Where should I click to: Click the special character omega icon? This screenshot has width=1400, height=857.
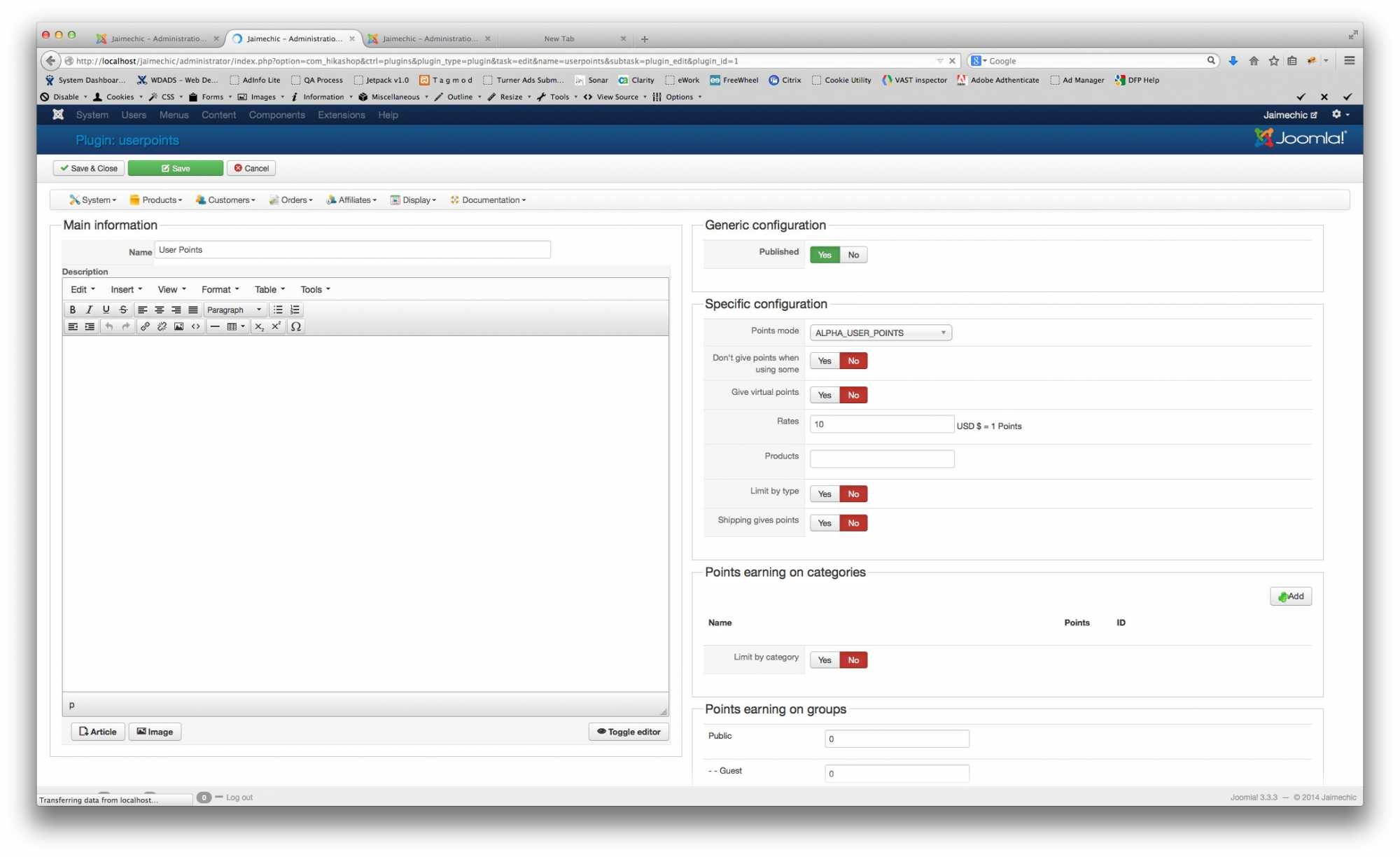tap(296, 326)
